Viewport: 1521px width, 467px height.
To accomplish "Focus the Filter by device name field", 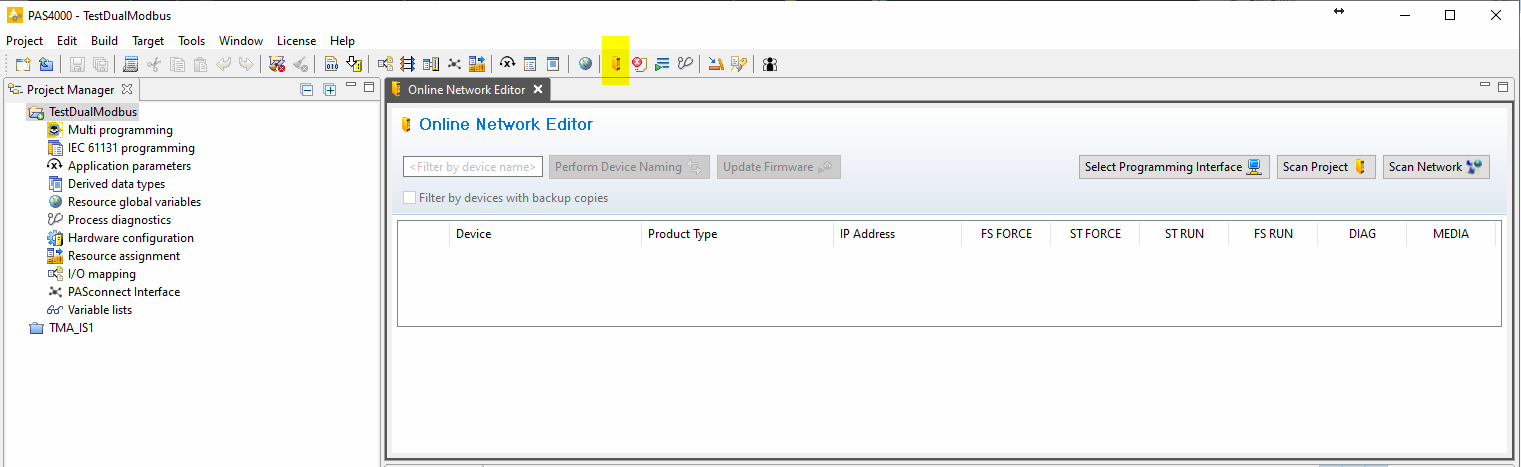I will point(473,167).
